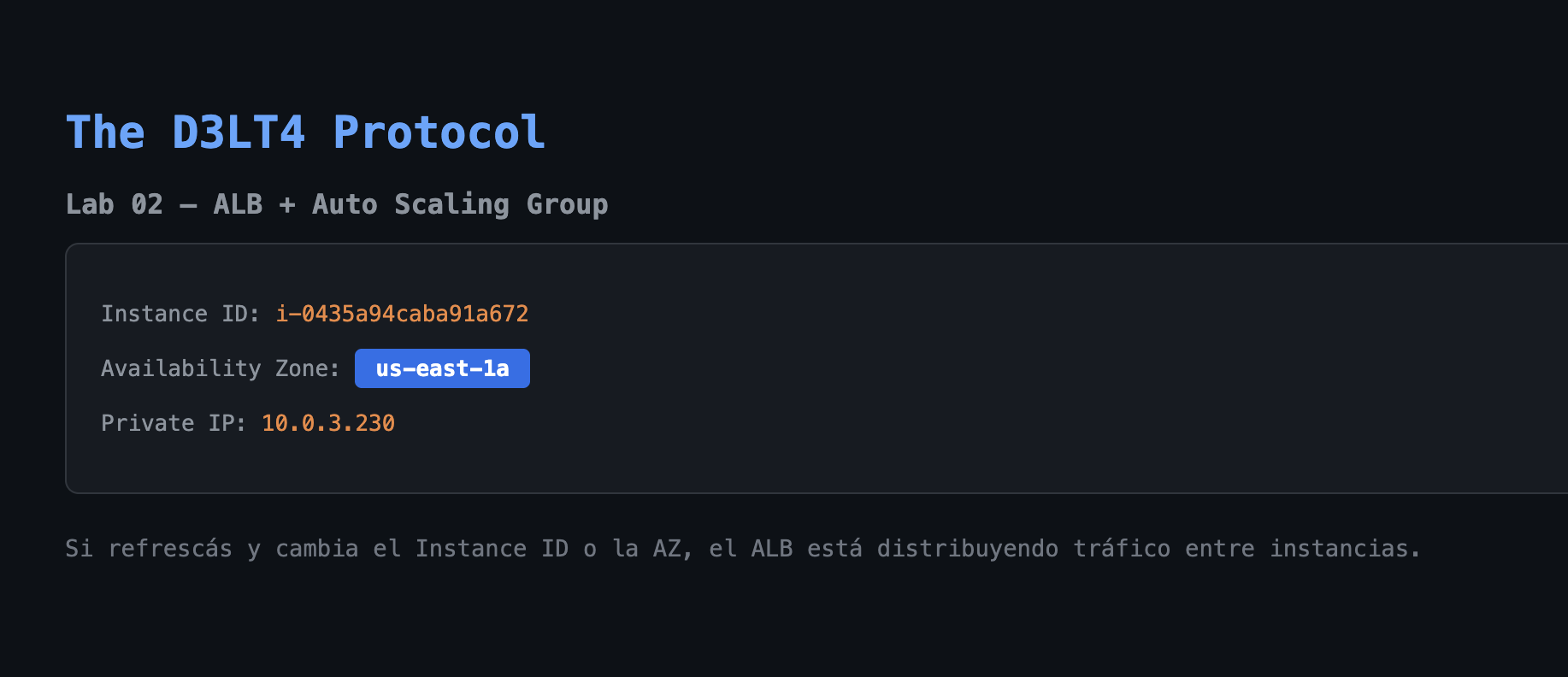Viewport: 1568px width, 677px height.
Task: Click the blue us-east-1a badge
Action: pyautogui.click(x=442, y=368)
